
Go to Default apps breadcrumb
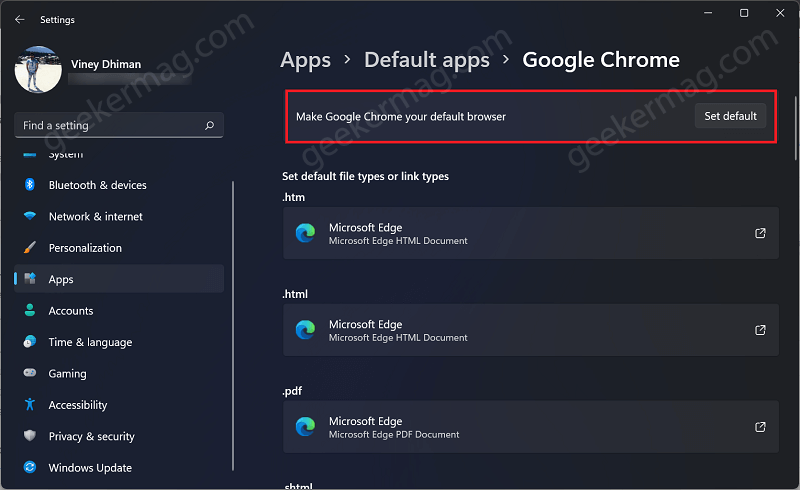coord(427,60)
